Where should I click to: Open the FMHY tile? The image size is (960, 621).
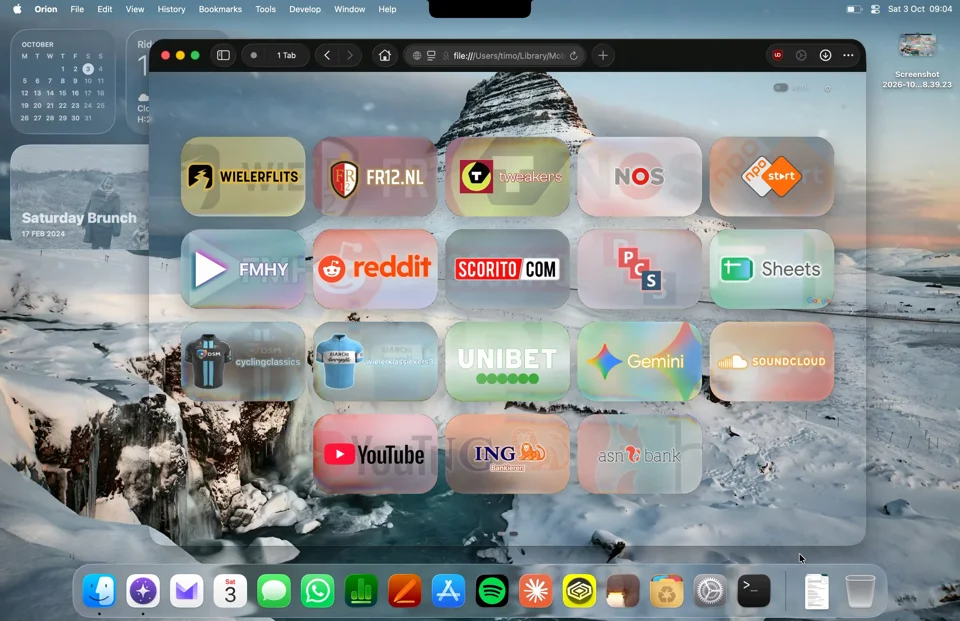[x=243, y=269]
